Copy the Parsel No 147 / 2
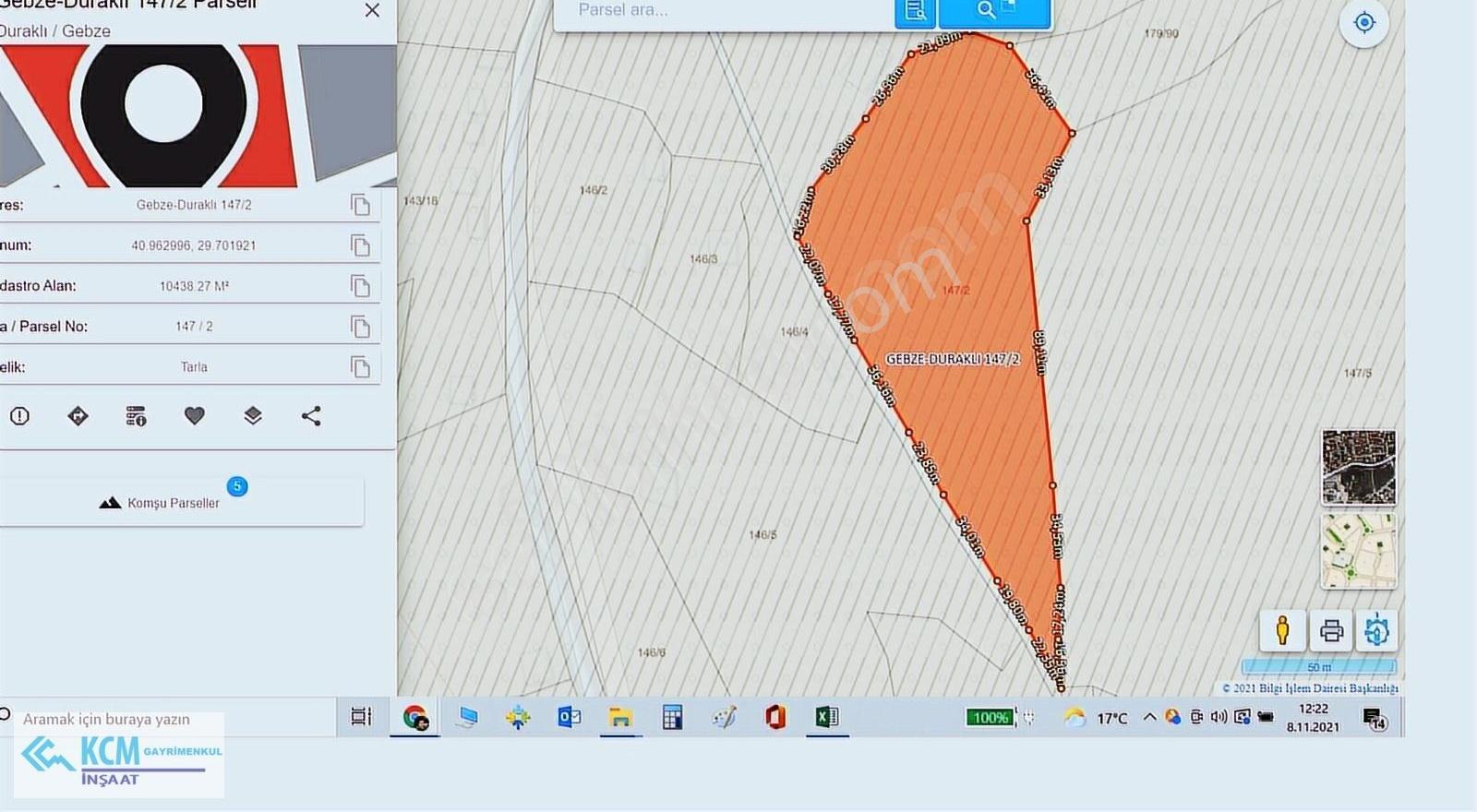Image resolution: width=1477 pixels, height=812 pixels. tap(360, 327)
